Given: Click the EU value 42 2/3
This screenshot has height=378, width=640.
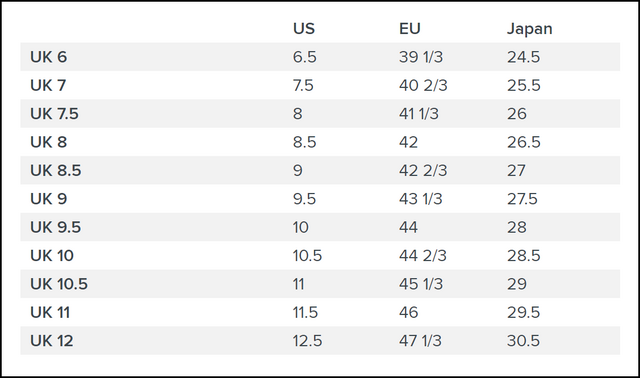Looking at the screenshot, I should click(x=423, y=170).
